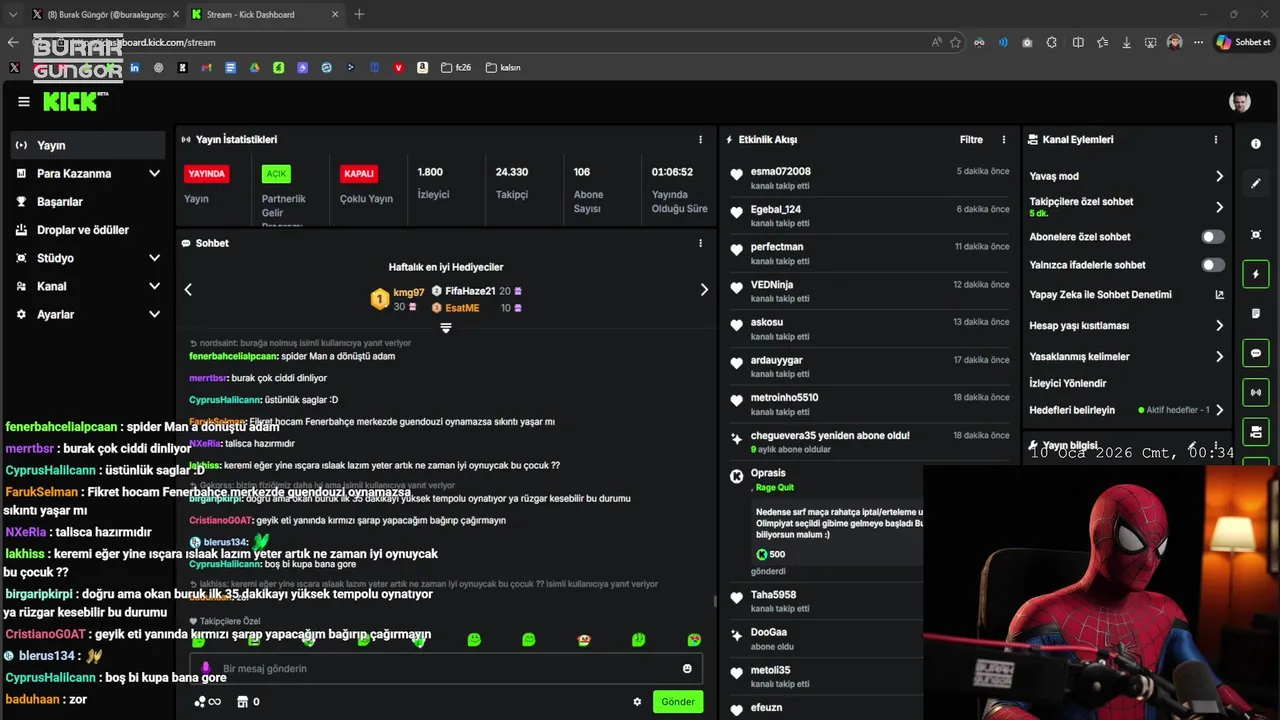Viewport: 1280px width, 720px height.
Task: Toggle the chat bubble widget in the right toolbar
Action: click(x=1256, y=354)
